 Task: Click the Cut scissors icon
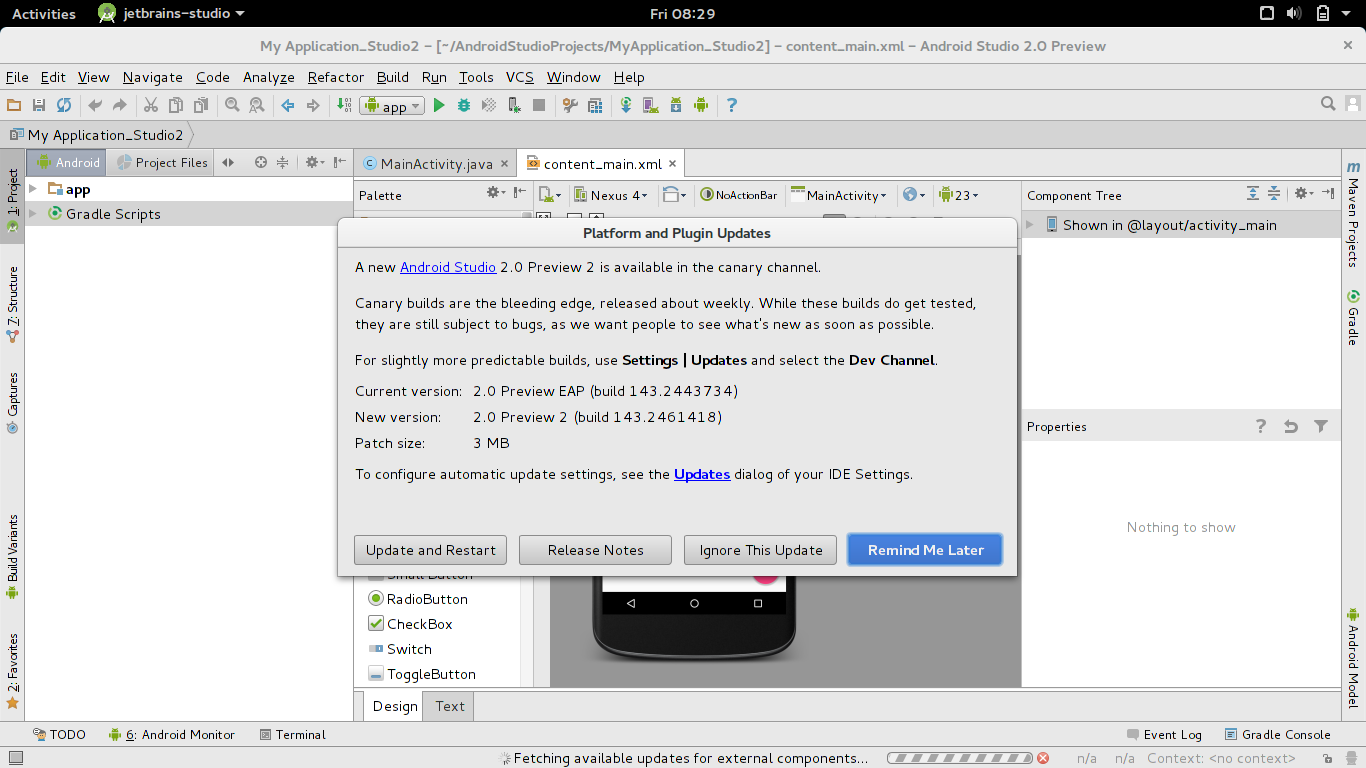pos(151,105)
